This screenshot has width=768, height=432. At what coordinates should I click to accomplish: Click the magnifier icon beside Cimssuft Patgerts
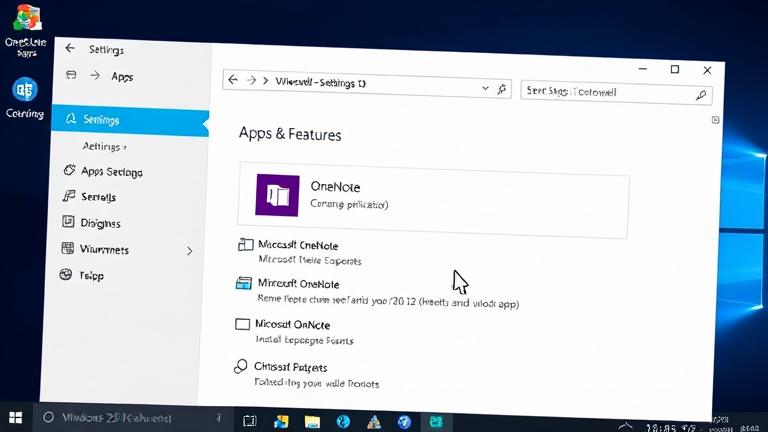(240, 366)
